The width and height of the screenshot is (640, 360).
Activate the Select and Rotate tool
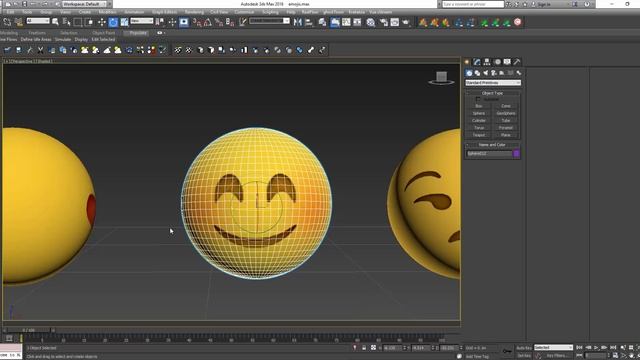pyautogui.click(x=113, y=22)
